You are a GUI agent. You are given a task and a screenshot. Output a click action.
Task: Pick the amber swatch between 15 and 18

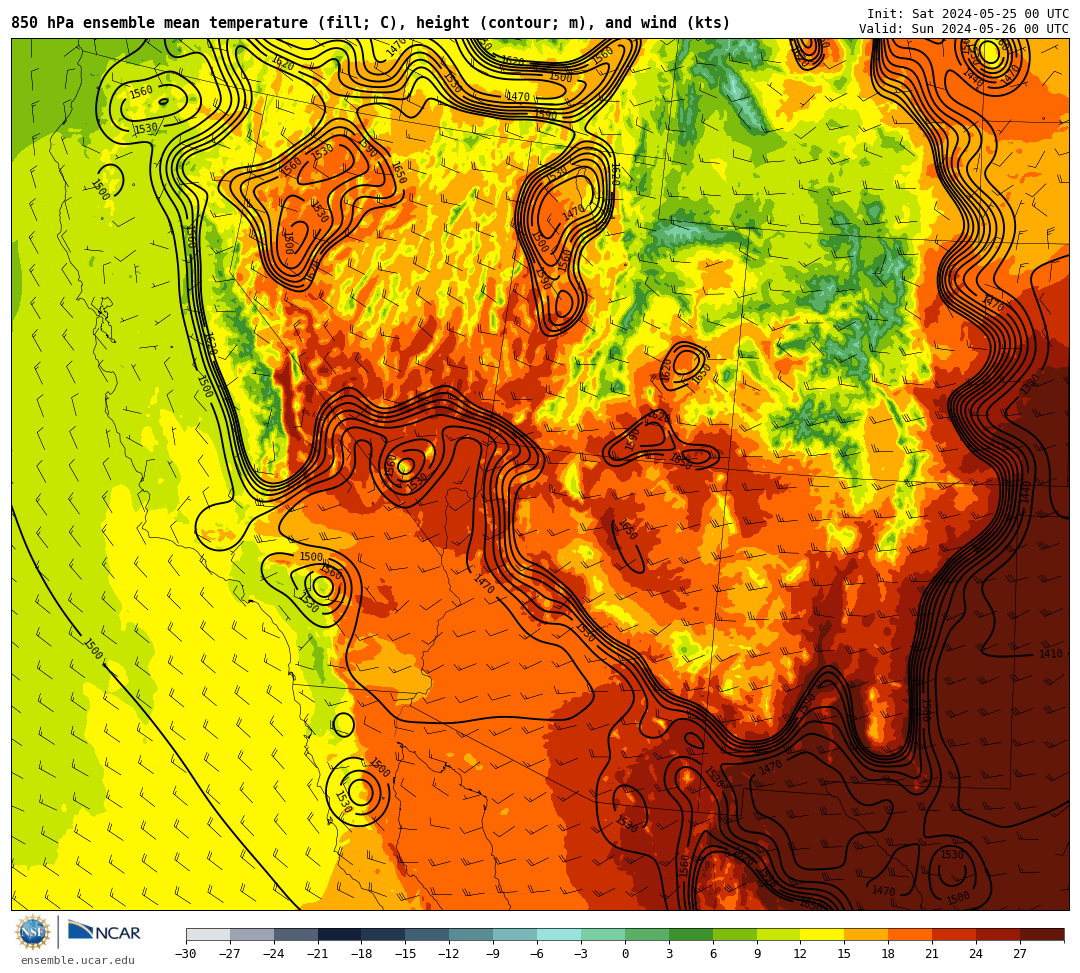(866, 934)
